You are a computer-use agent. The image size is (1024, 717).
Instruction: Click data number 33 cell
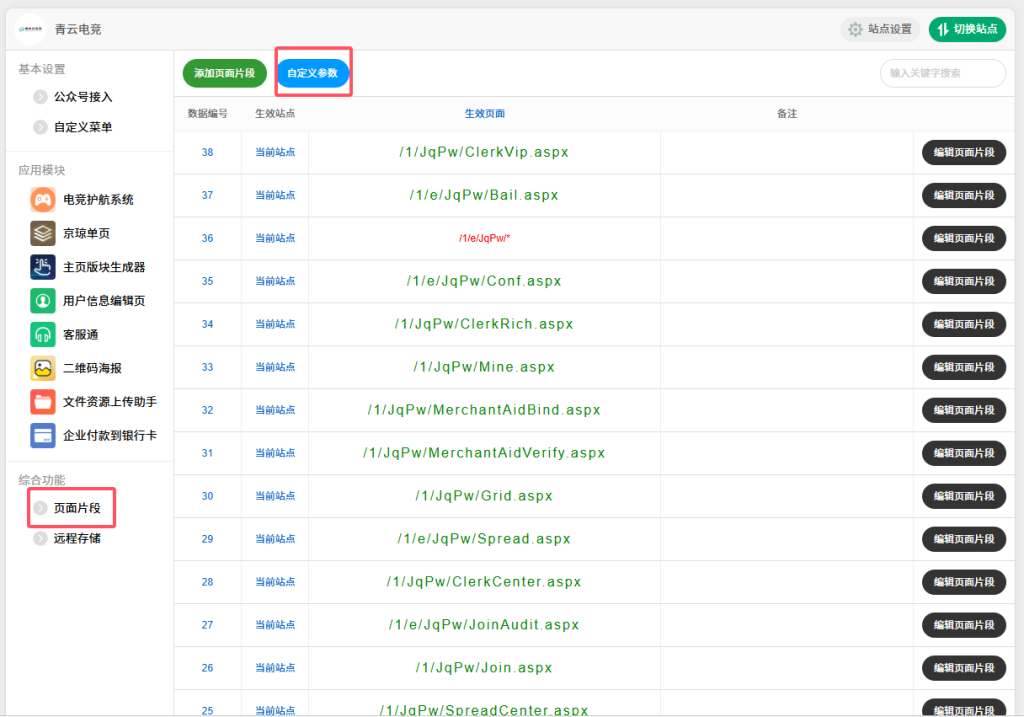click(208, 367)
